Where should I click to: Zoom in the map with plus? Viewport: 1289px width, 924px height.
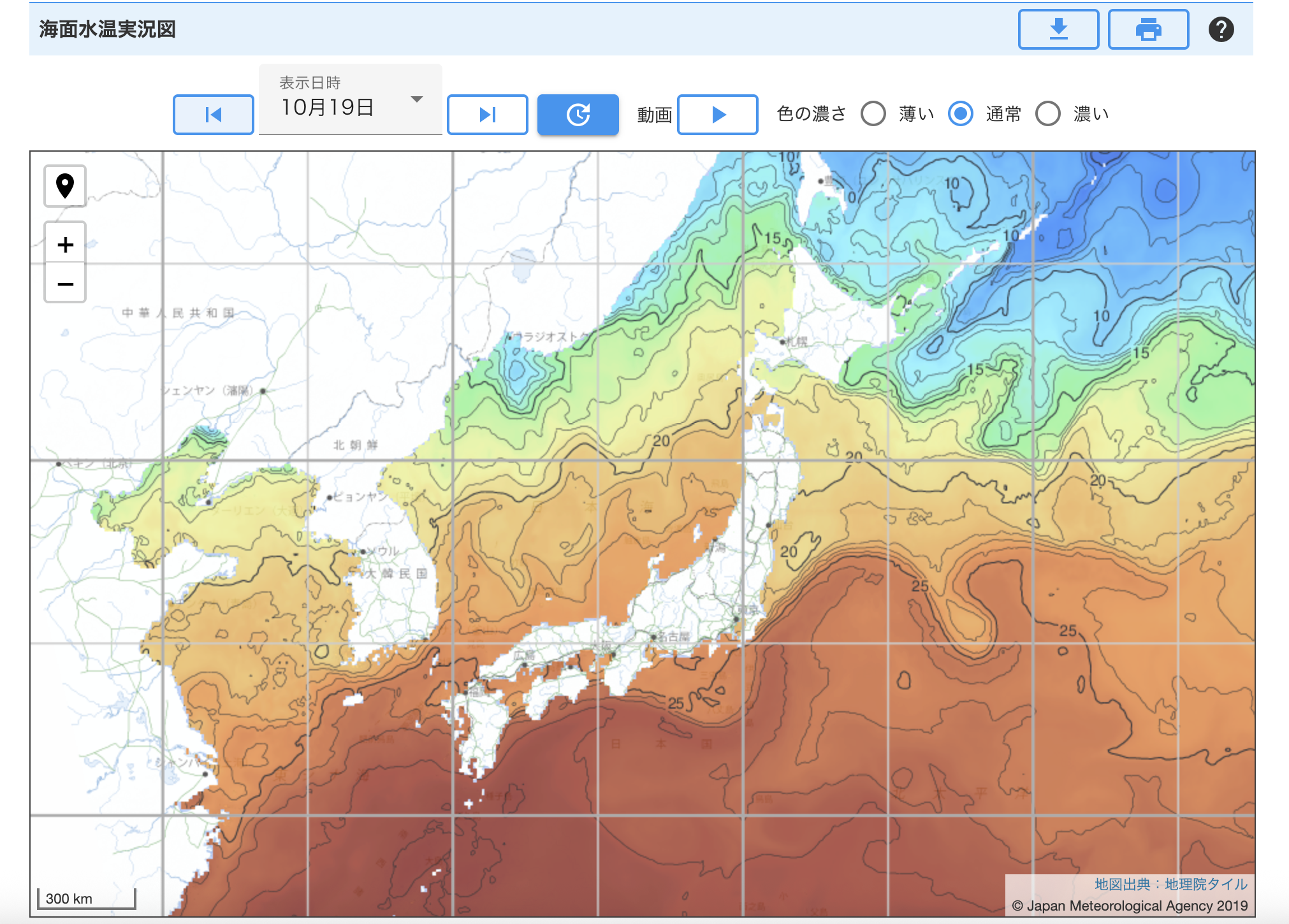click(65, 245)
